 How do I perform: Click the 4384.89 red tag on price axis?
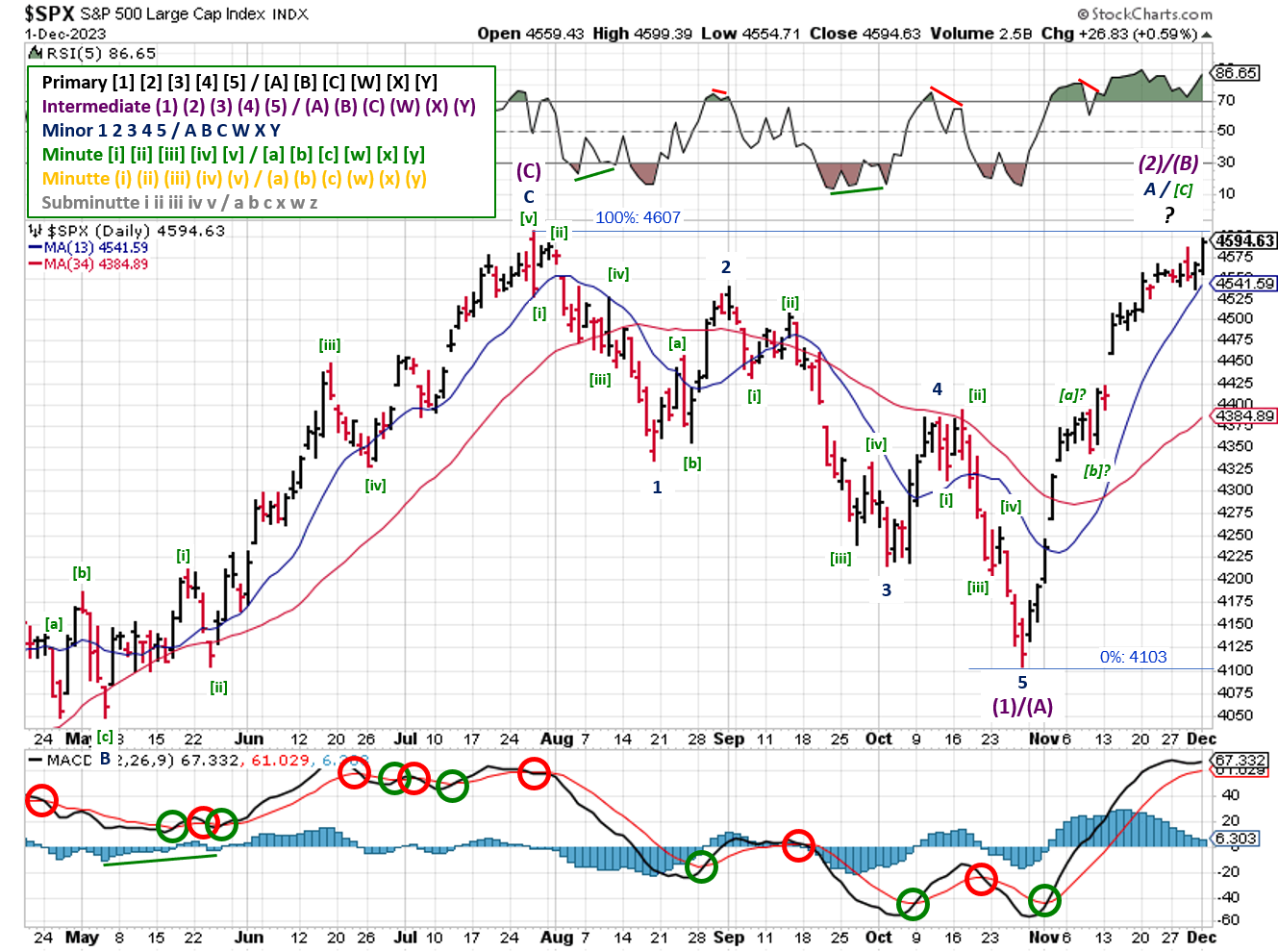pyautogui.click(x=1245, y=416)
